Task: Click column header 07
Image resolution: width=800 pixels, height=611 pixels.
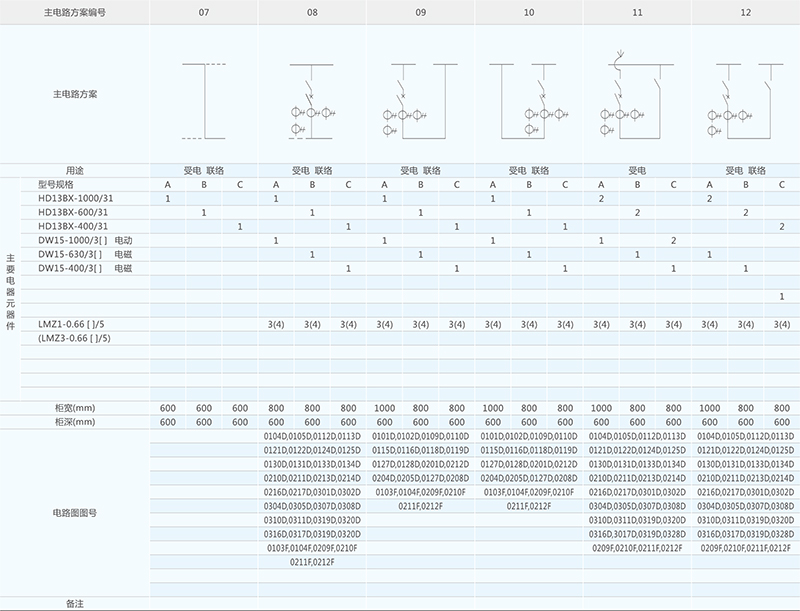Action: pyautogui.click(x=204, y=12)
